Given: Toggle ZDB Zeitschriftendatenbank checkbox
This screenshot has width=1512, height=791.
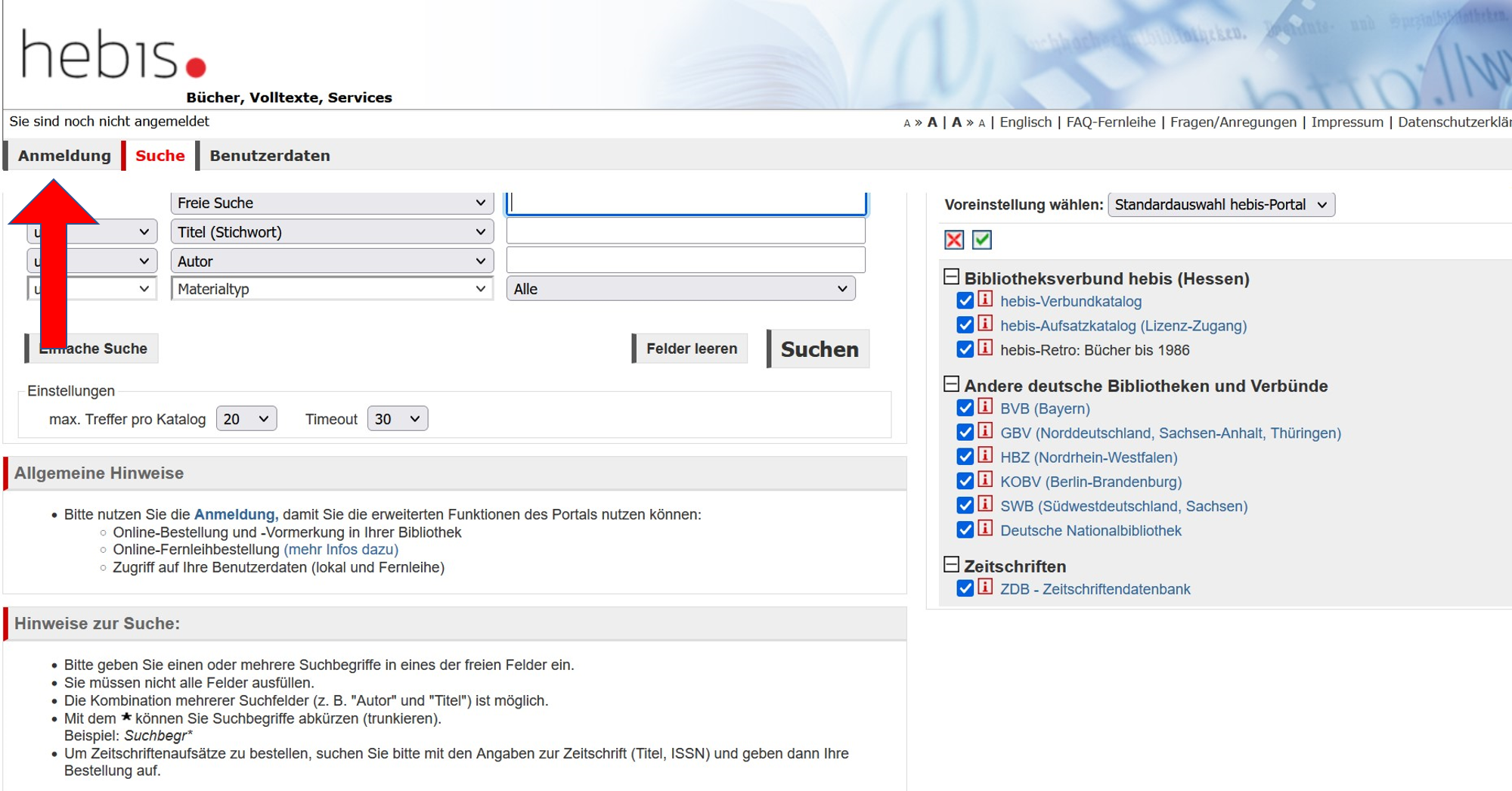Looking at the screenshot, I should point(965,588).
